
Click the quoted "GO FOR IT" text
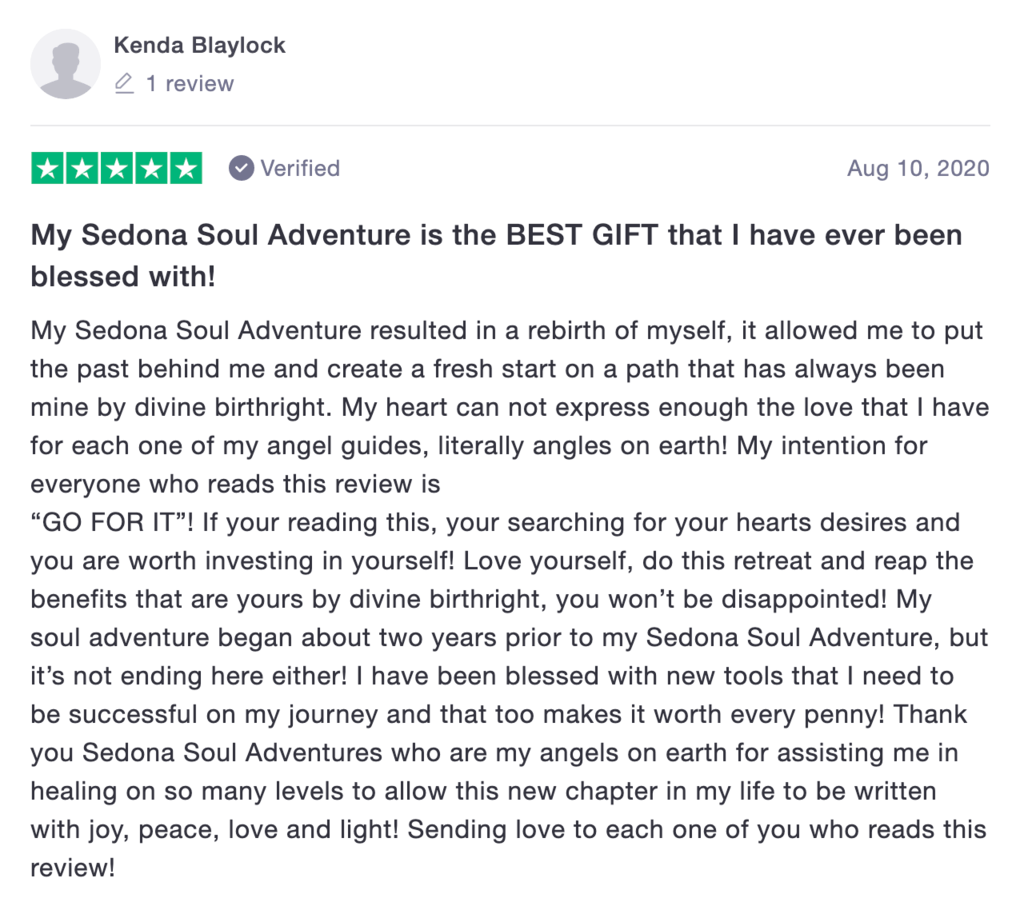(x=108, y=523)
